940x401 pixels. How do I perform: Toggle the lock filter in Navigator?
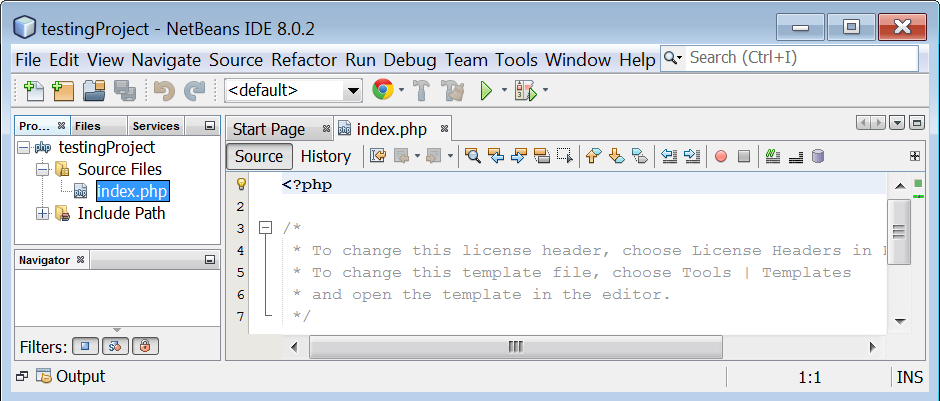145,346
